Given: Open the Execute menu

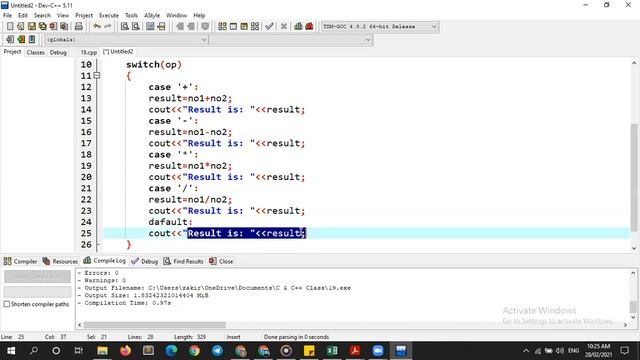Looking at the screenshot, I should [x=109, y=16].
